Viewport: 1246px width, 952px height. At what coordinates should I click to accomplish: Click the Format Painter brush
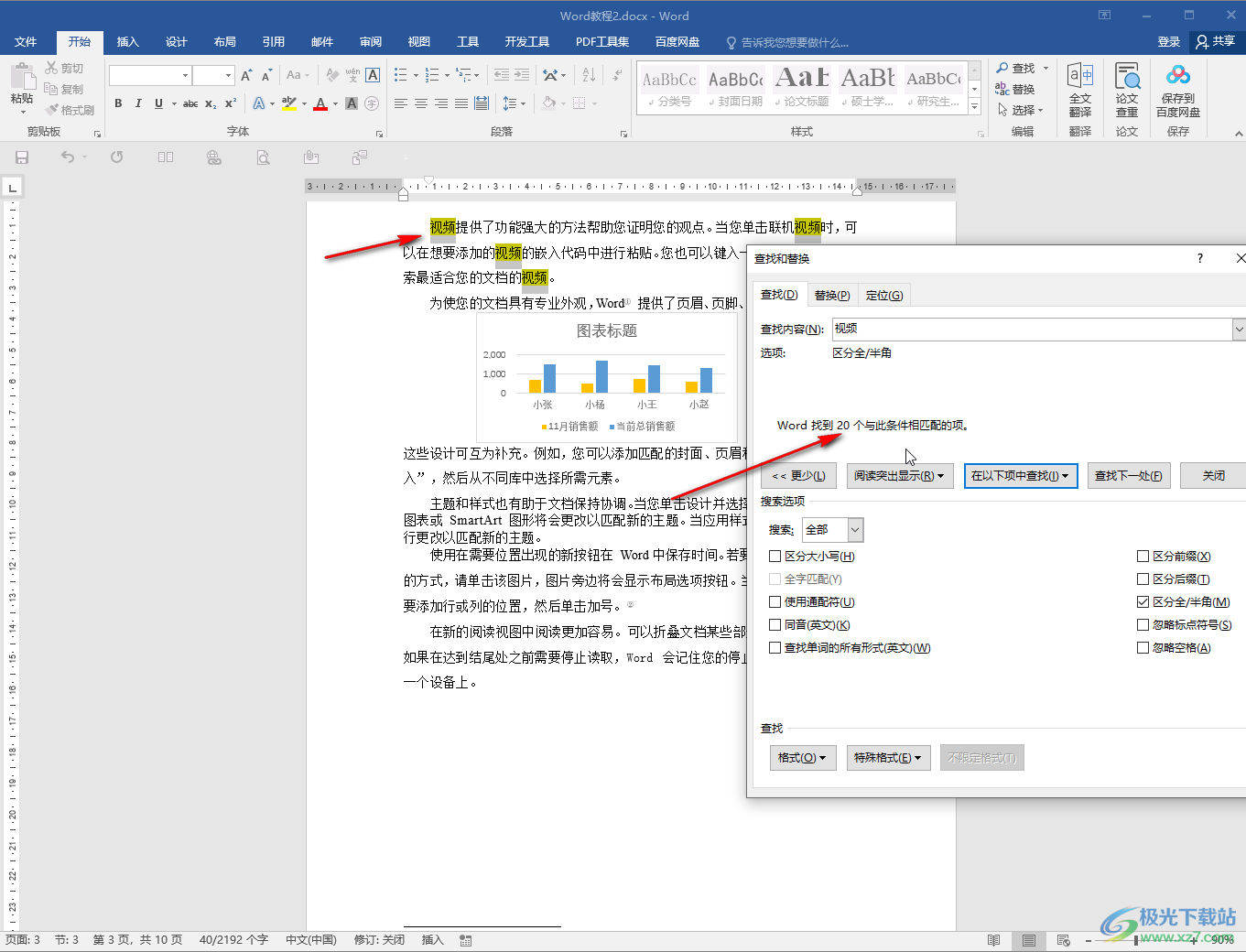(51, 110)
